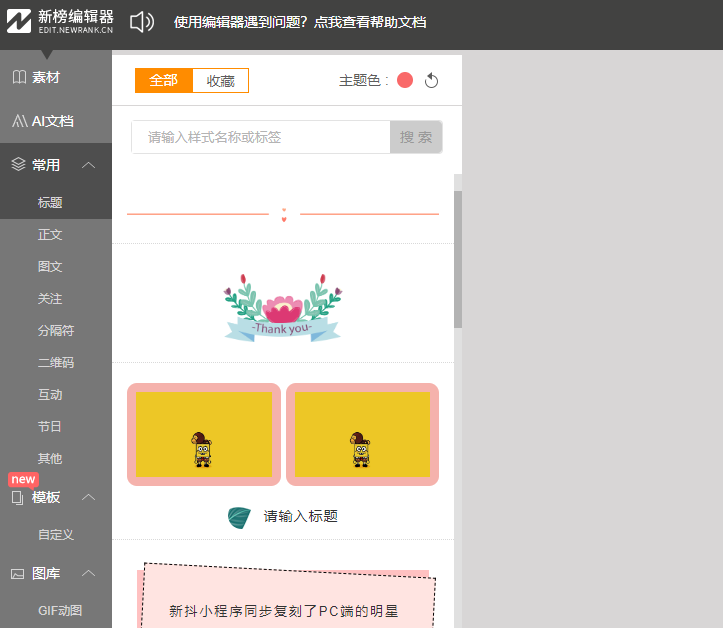Screen dimensions: 723x628
Task: Switch to the 全部 filter tab
Action: click(x=164, y=81)
